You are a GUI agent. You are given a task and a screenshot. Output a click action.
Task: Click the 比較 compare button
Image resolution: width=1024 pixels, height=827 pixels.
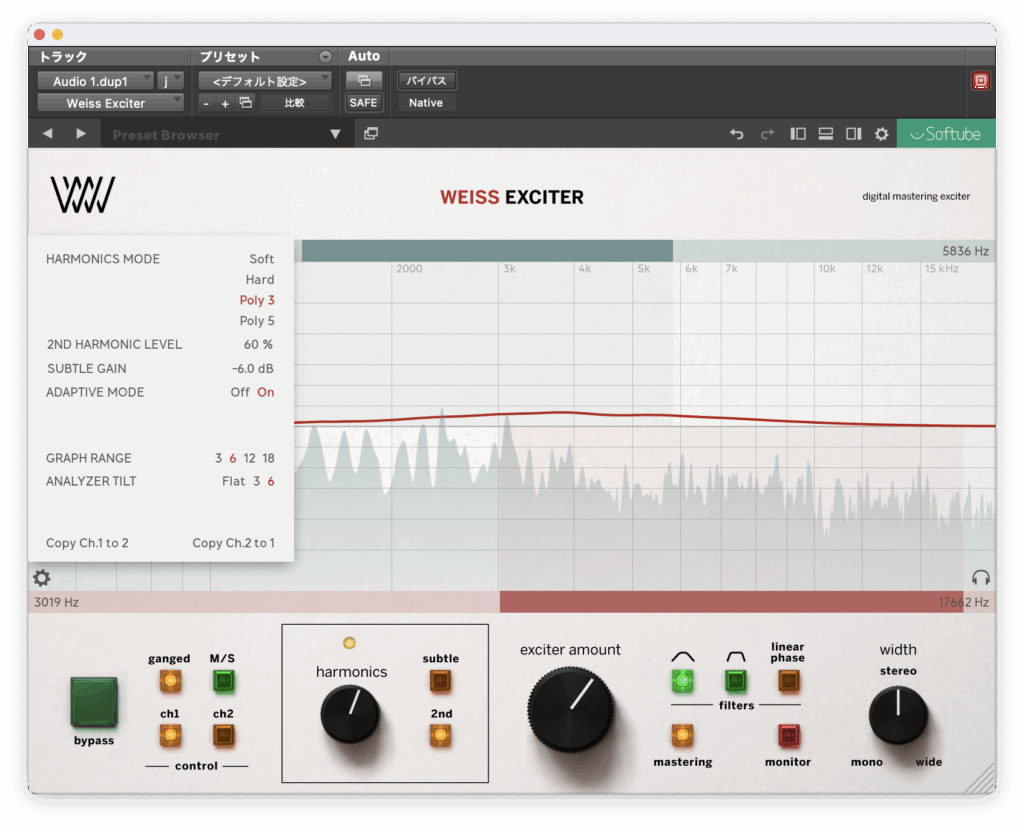295,103
